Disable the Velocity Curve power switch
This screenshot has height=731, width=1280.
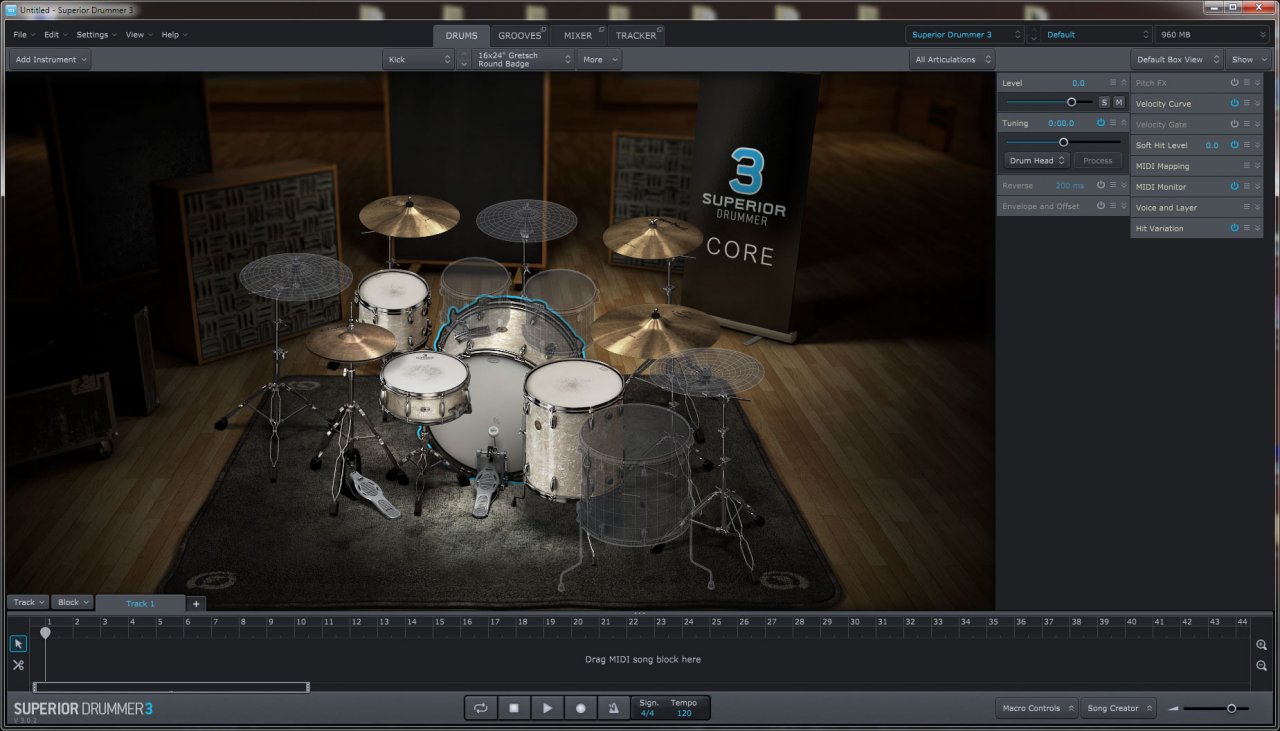point(1234,103)
